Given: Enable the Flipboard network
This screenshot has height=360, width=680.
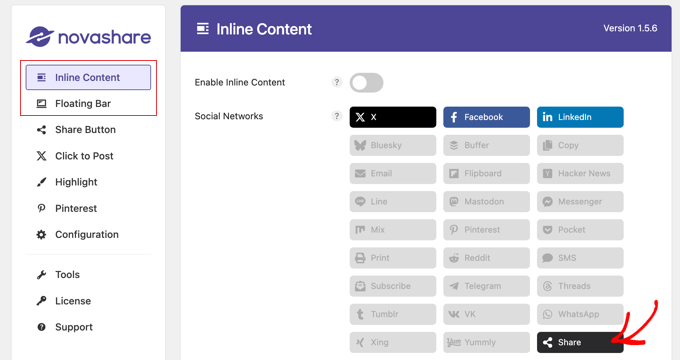Looking at the screenshot, I should pyautogui.click(x=487, y=173).
